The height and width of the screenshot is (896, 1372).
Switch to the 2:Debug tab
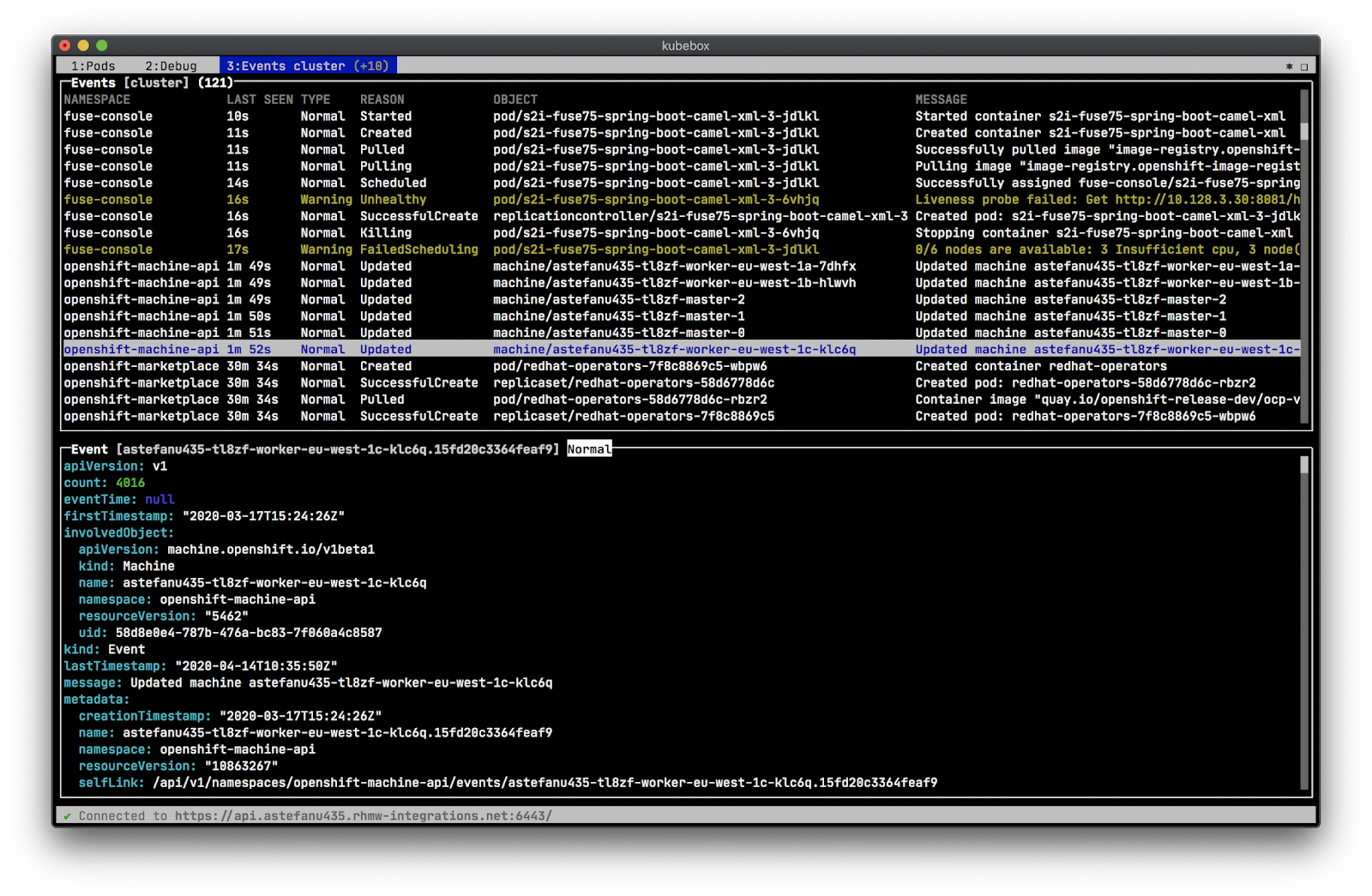(171, 66)
